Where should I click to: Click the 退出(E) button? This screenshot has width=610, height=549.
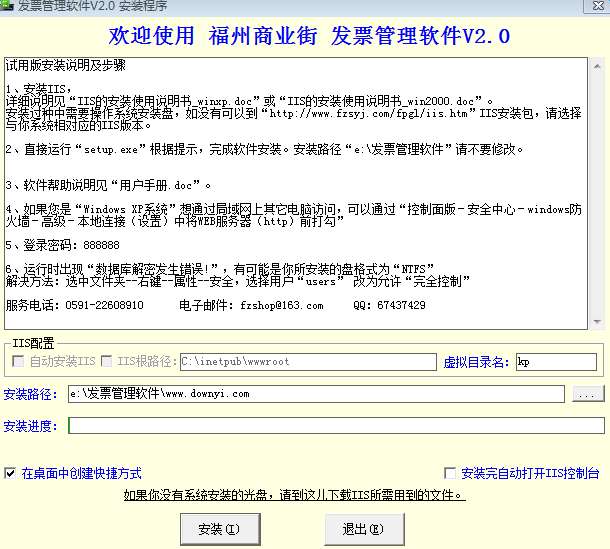tap(364, 529)
